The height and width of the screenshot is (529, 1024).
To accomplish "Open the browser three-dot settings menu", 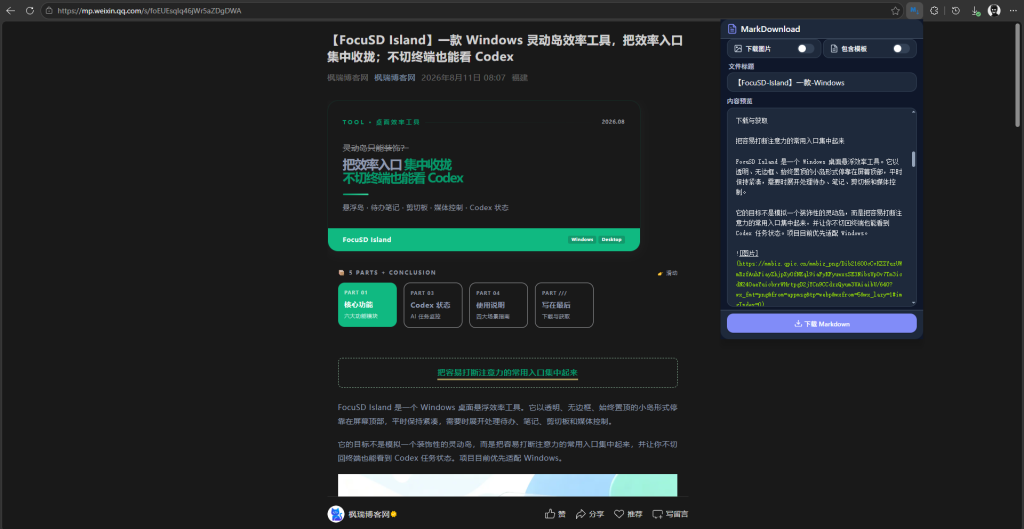I will click(1013, 10).
